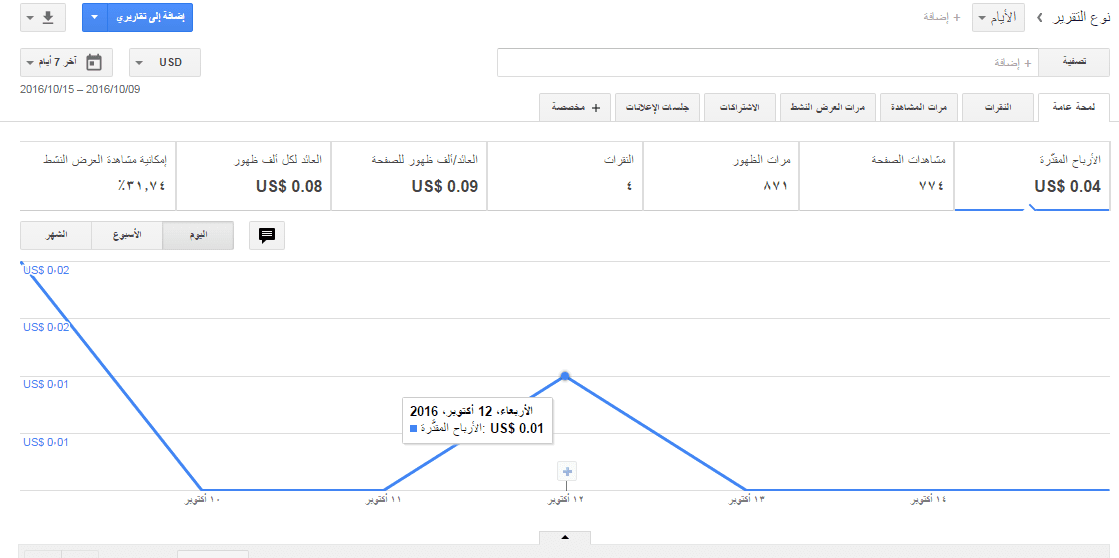Open the الأيام report type dropdown
The height and width of the screenshot is (558, 1119).
tap(998, 18)
